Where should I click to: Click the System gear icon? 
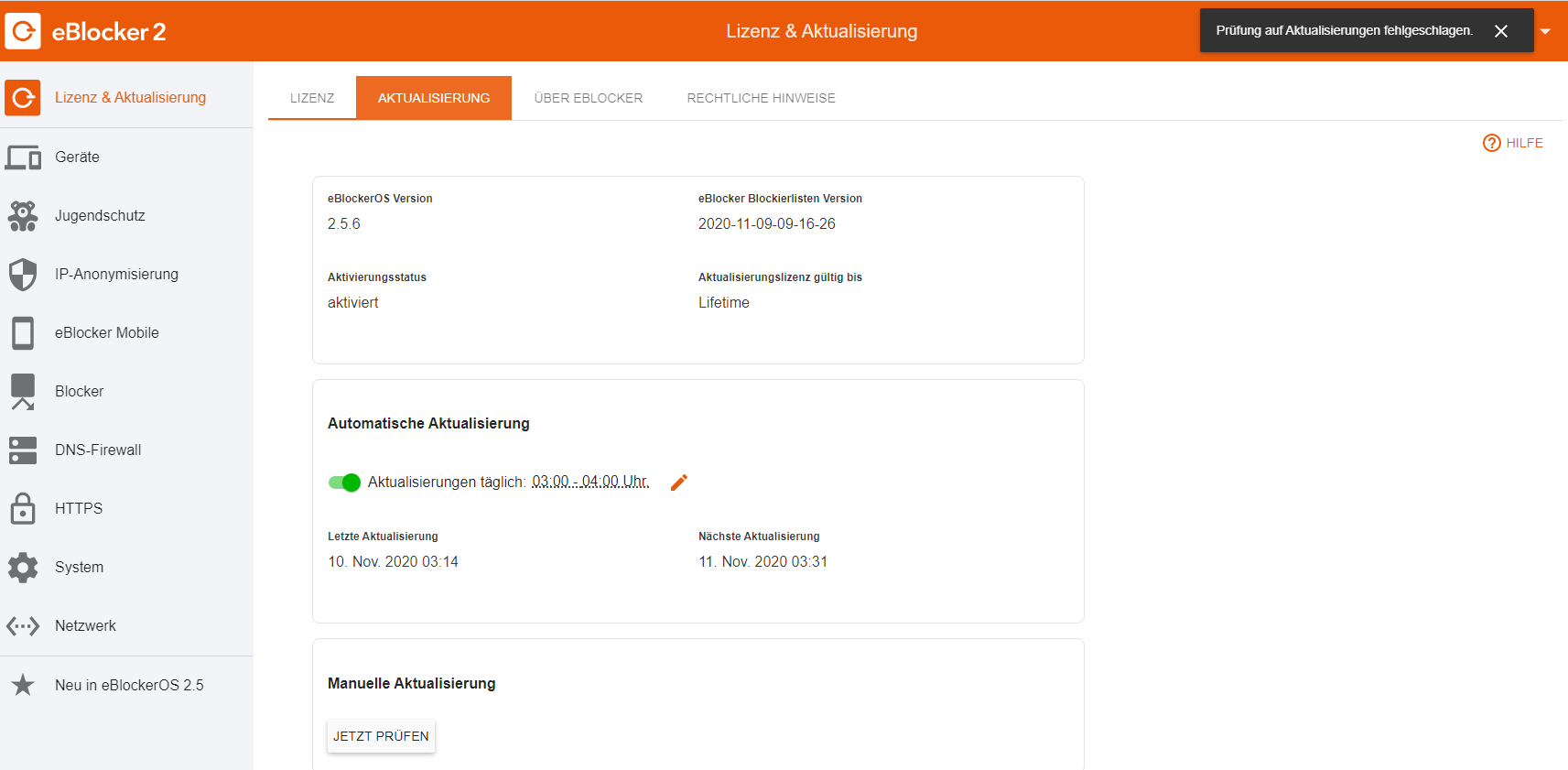click(23, 568)
